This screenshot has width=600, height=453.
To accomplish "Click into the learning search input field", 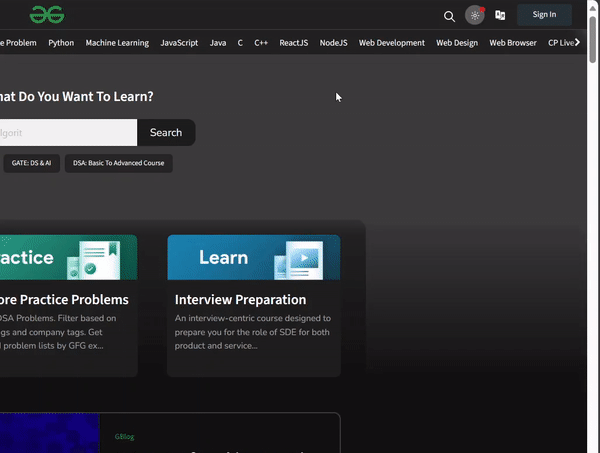I will pos(67,132).
